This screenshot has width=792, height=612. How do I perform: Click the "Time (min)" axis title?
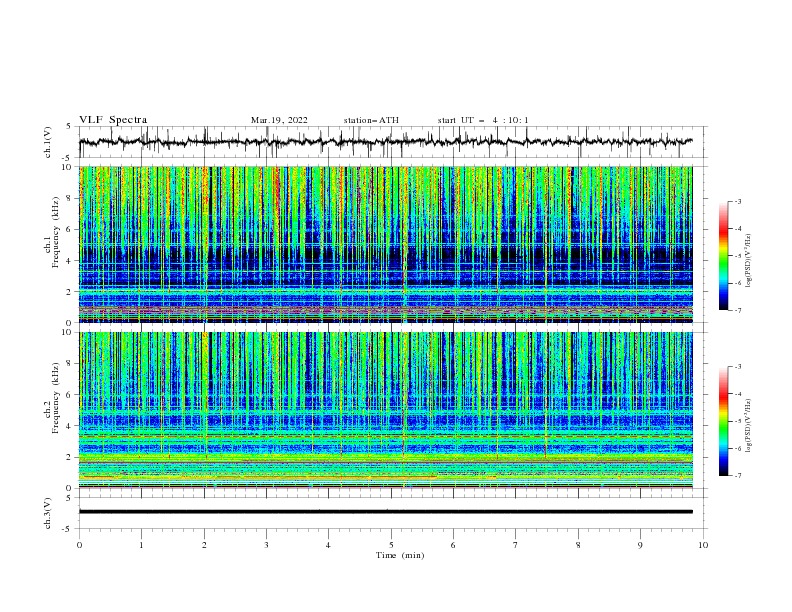[x=400, y=555]
